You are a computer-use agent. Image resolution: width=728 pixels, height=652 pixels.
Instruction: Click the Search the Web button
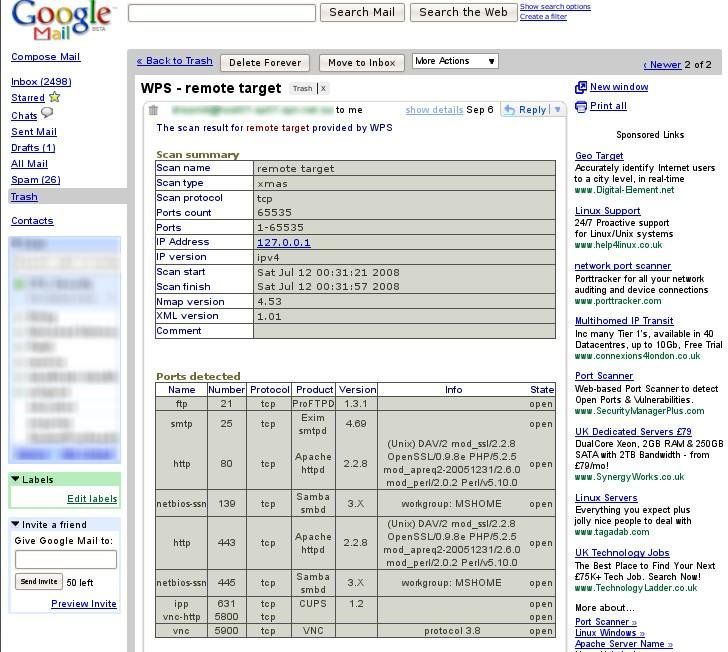463,13
